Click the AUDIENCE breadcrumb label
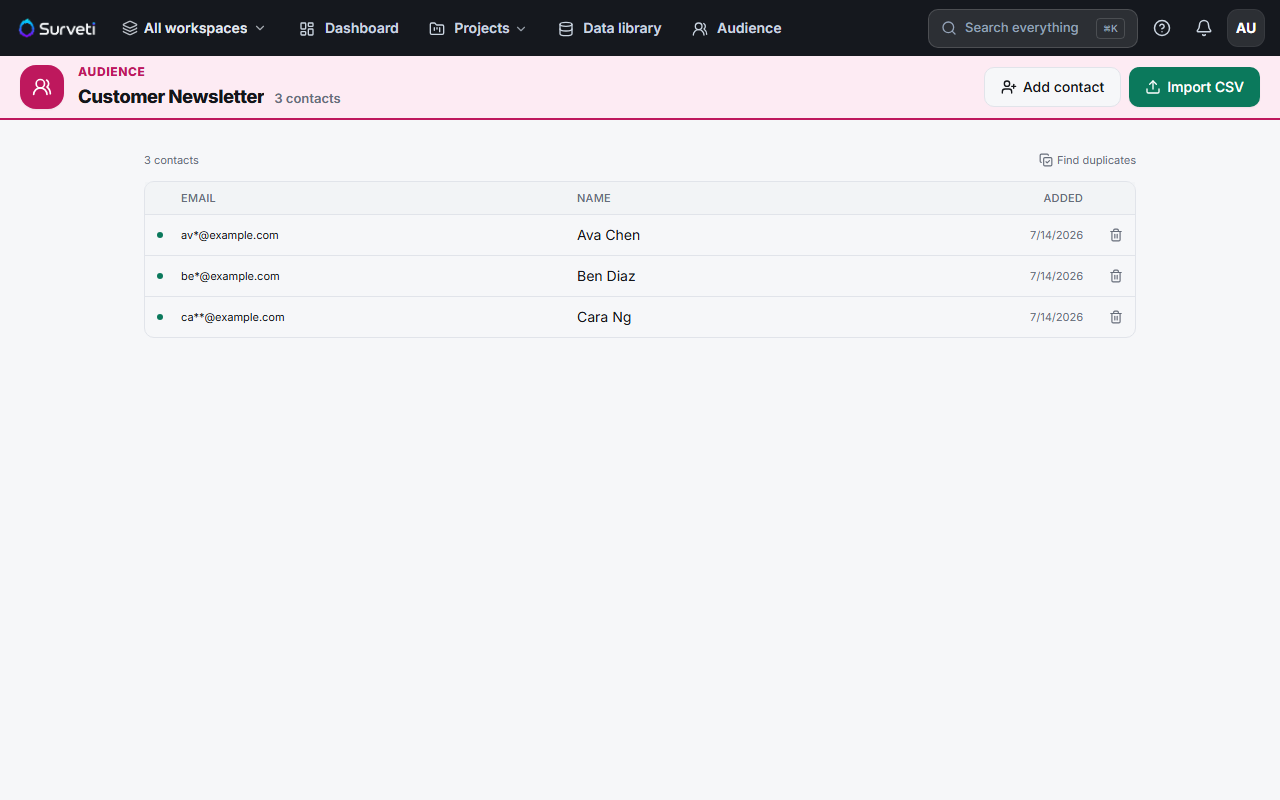Screen dimensions: 1280x800 pyautogui.click(x=111, y=72)
